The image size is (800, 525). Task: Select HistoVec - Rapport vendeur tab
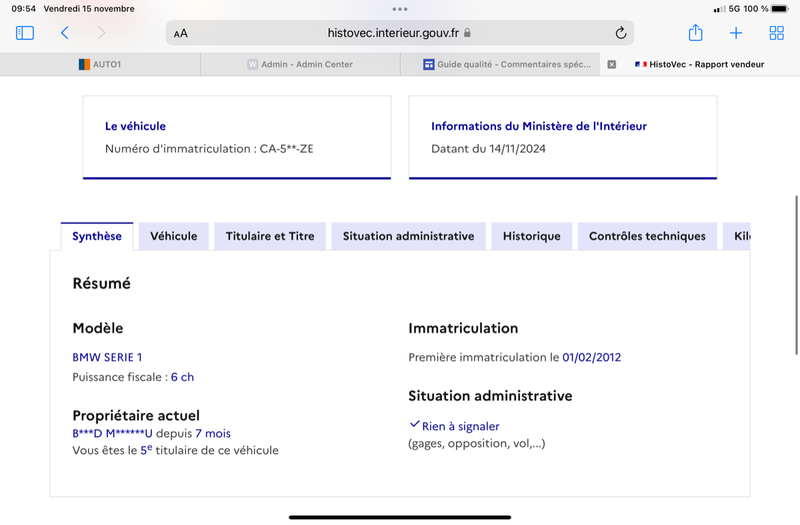(x=699, y=64)
